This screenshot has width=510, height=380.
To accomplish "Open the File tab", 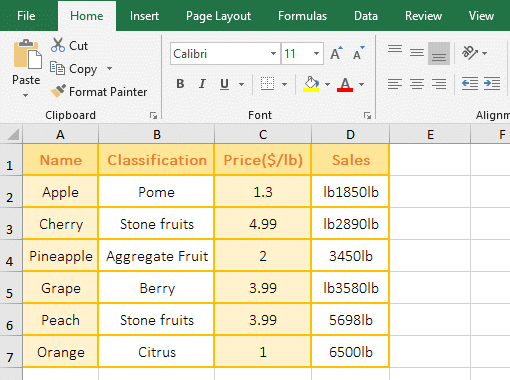I will coord(26,16).
